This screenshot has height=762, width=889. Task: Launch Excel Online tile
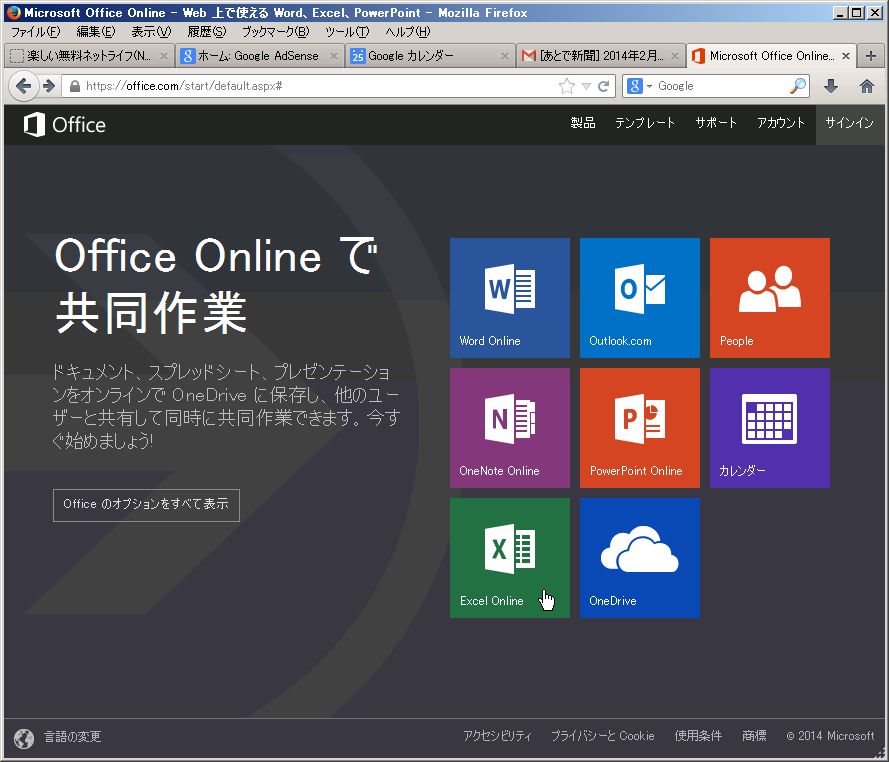point(510,558)
